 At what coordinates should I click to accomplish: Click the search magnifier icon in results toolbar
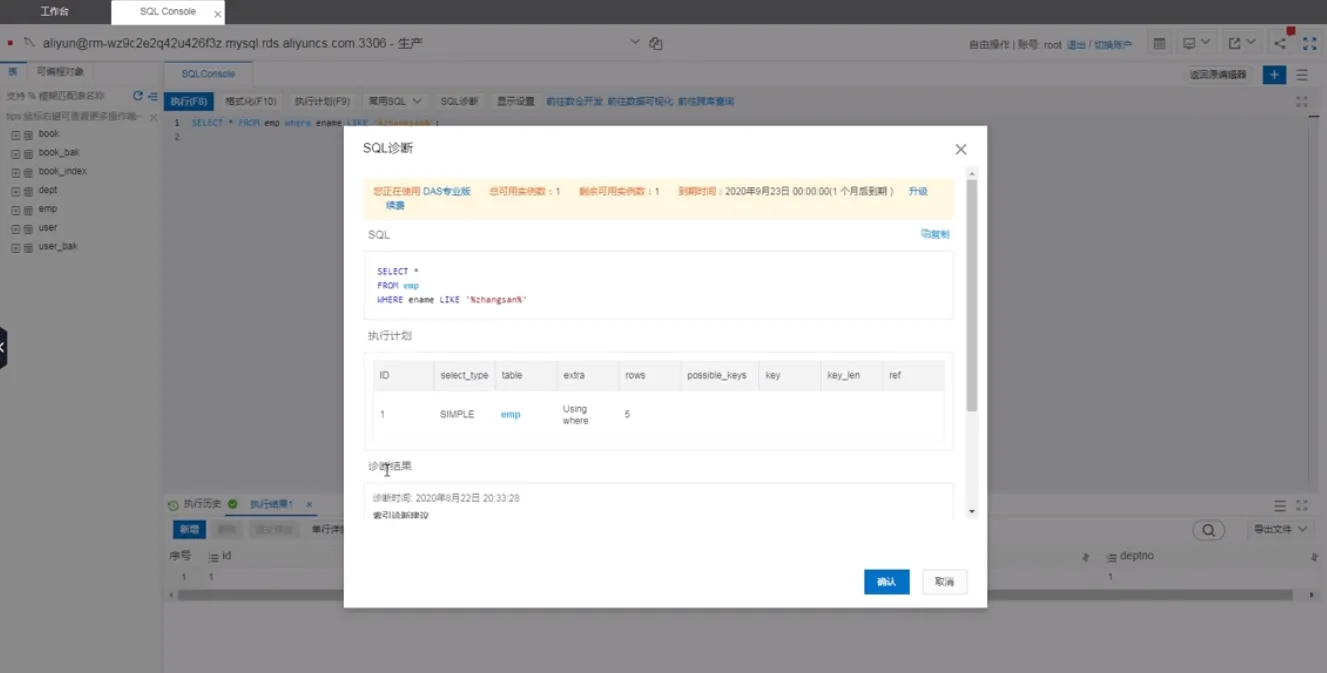[x=1207, y=530]
